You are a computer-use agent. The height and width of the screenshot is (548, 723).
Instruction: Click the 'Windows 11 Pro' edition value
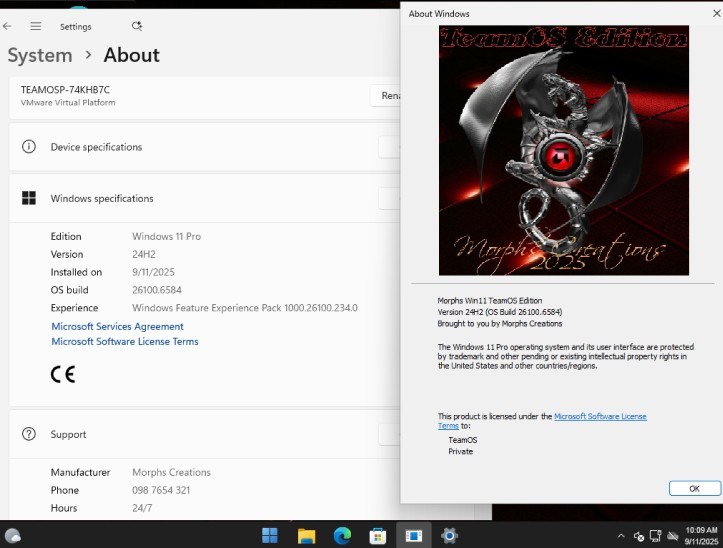166,236
